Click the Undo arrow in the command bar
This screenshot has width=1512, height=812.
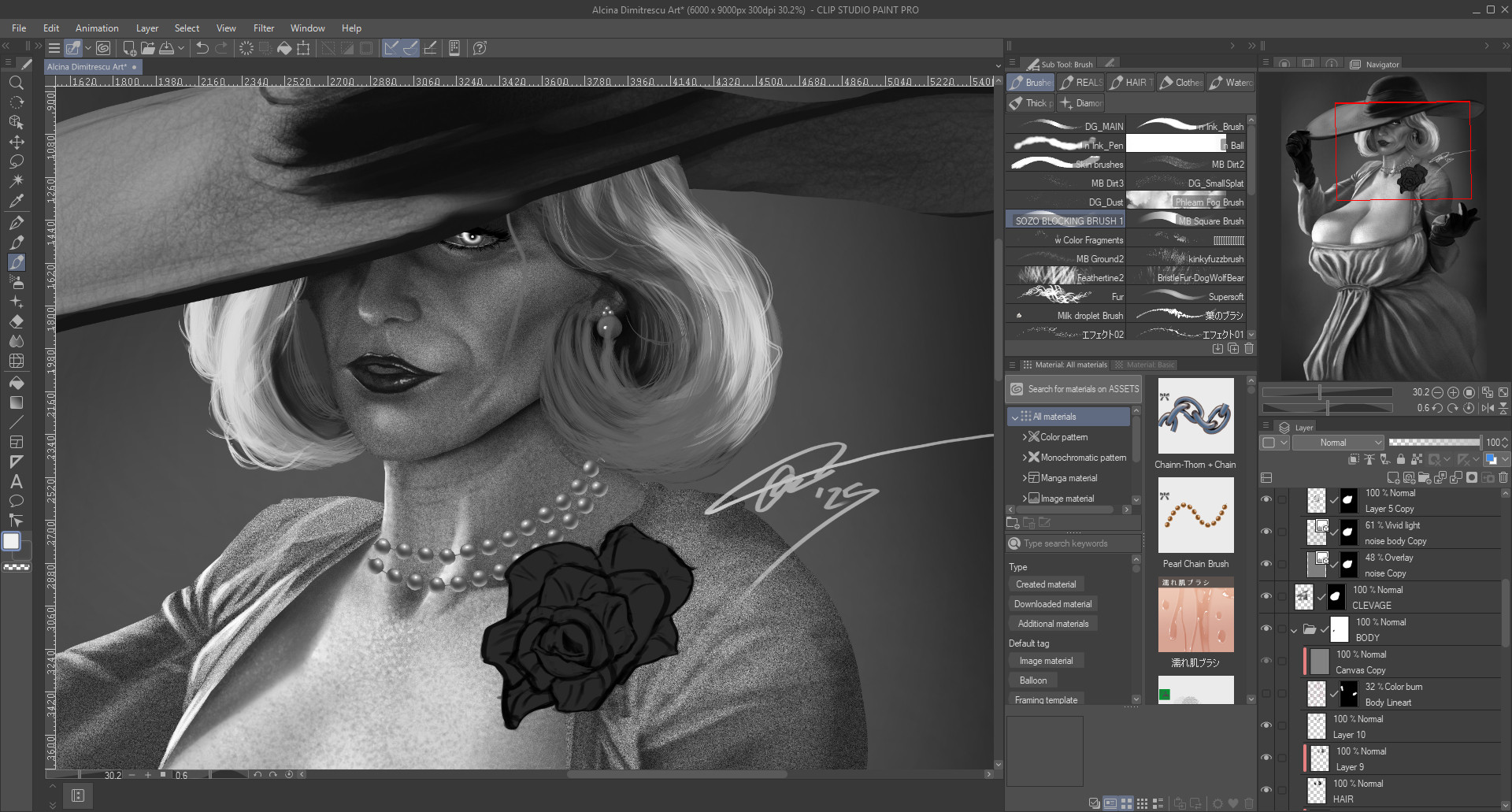point(202,48)
